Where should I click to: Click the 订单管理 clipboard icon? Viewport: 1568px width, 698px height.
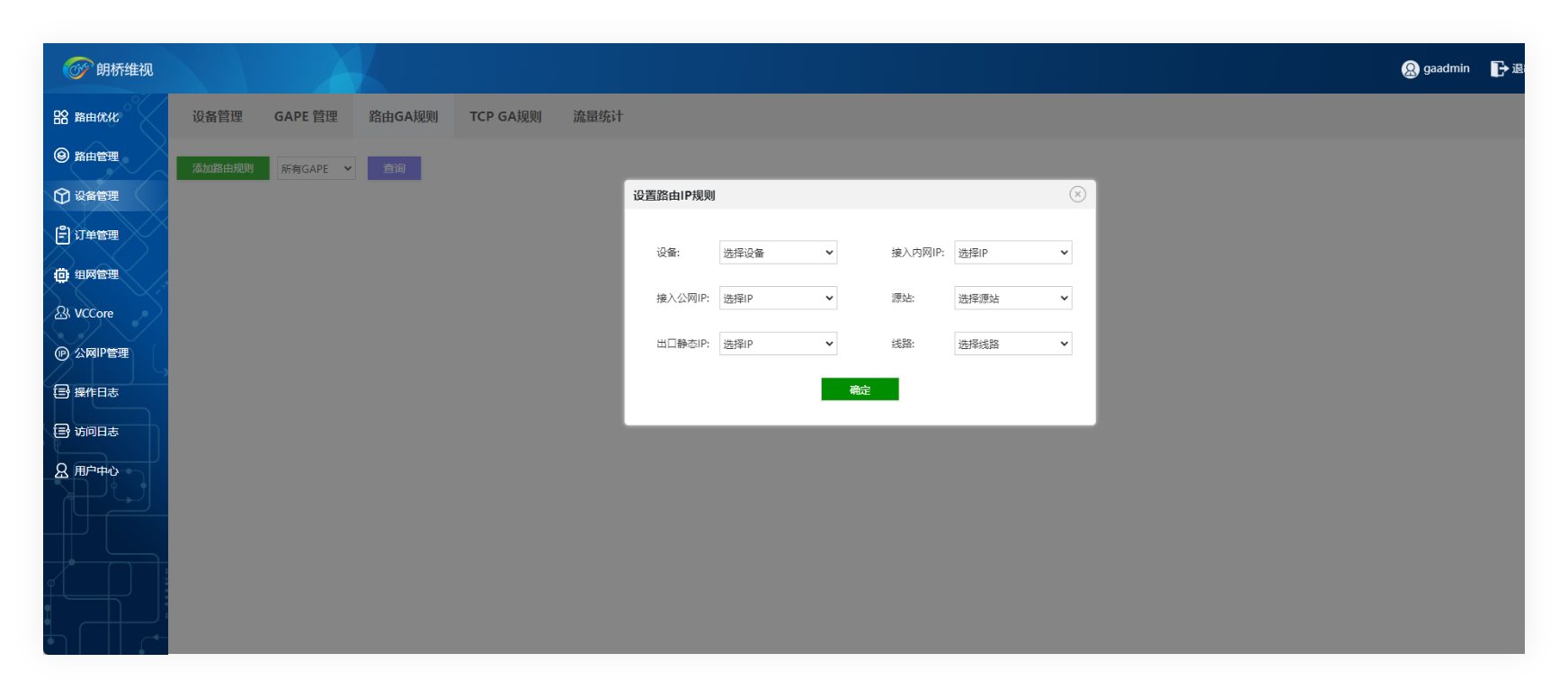[61, 235]
